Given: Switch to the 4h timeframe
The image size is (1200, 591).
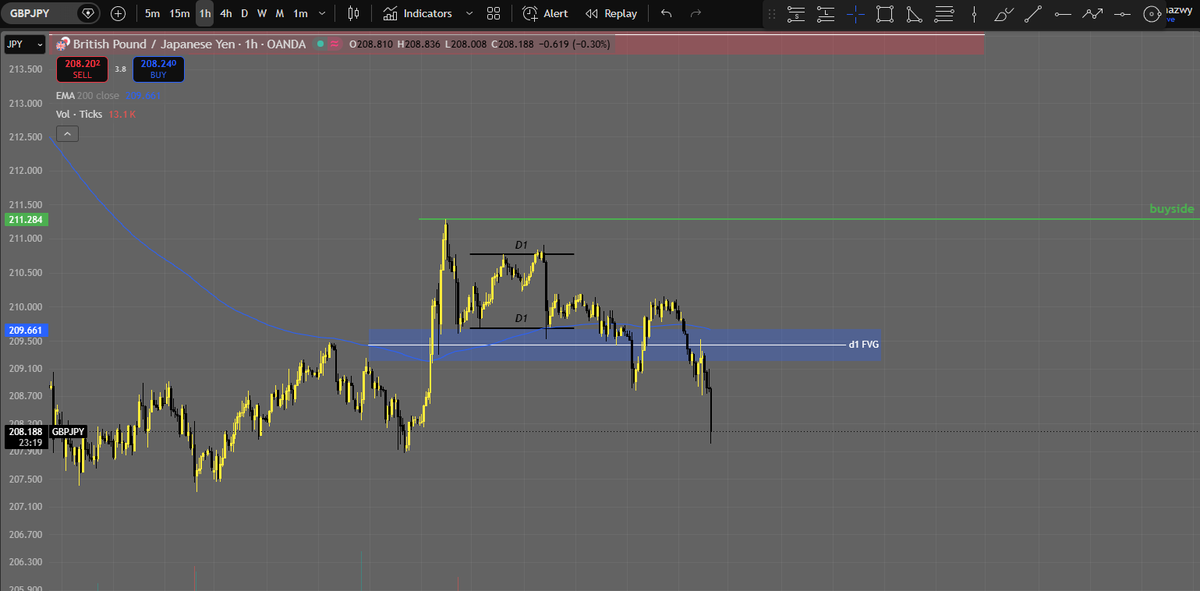Looking at the screenshot, I should pyautogui.click(x=226, y=14).
